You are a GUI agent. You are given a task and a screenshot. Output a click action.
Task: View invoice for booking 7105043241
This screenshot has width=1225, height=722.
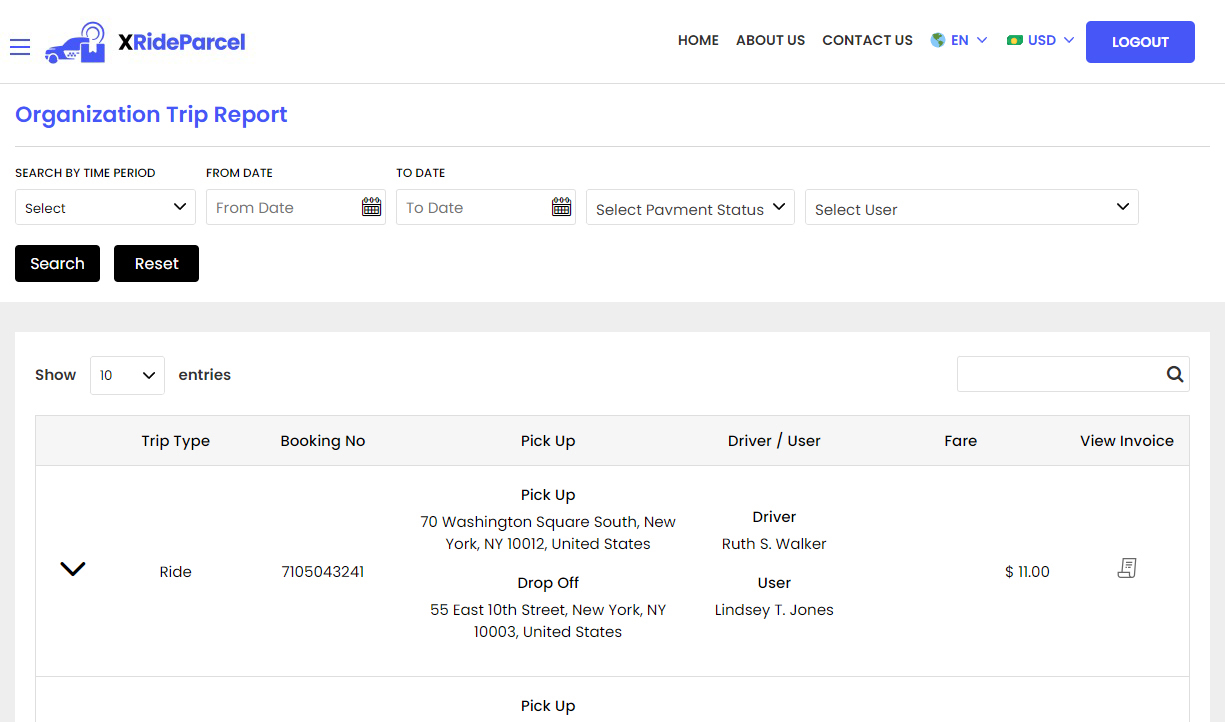(x=1126, y=569)
